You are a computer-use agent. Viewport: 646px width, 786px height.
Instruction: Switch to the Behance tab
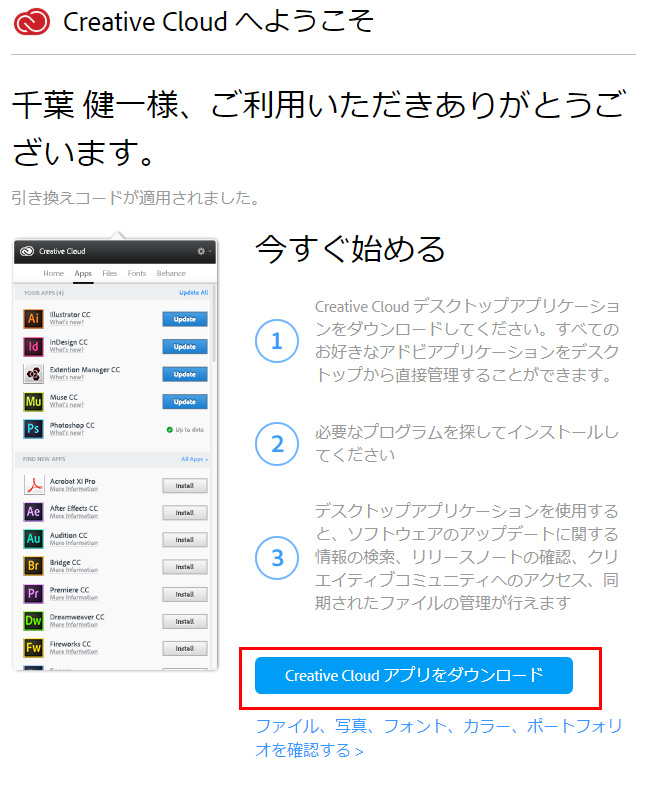[x=171, y=273]
